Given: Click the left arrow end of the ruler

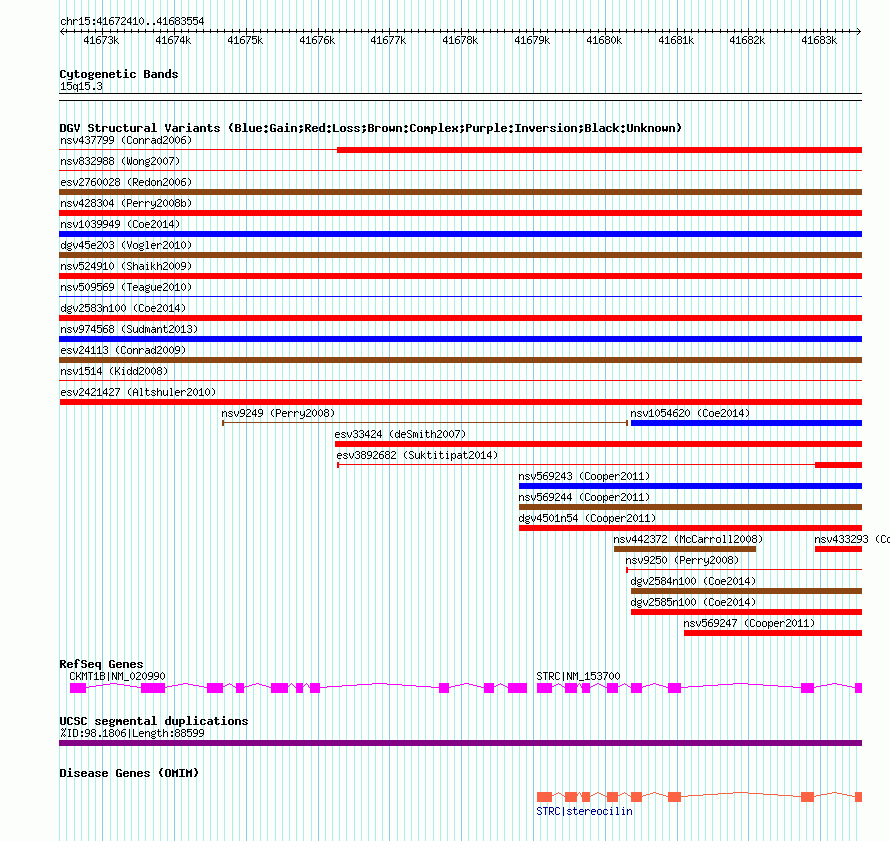Looking at the screenshot, I should pyautogui.click(x=62, y=32).
